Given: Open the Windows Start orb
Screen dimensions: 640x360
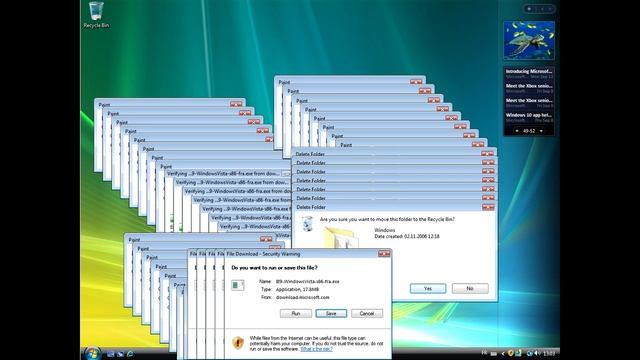Looking at the screenshot, I should point(93,353).
